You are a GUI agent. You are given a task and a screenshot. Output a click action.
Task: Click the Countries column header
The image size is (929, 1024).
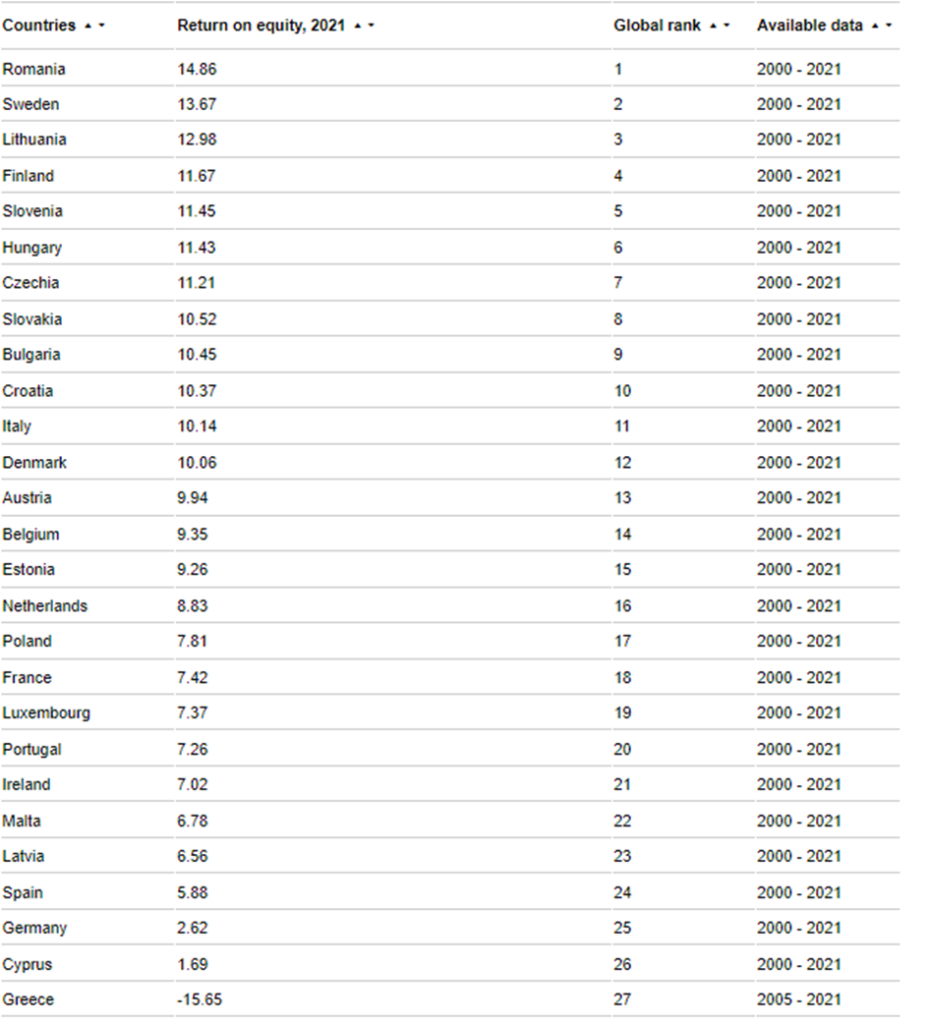click(x=39, y=26)
